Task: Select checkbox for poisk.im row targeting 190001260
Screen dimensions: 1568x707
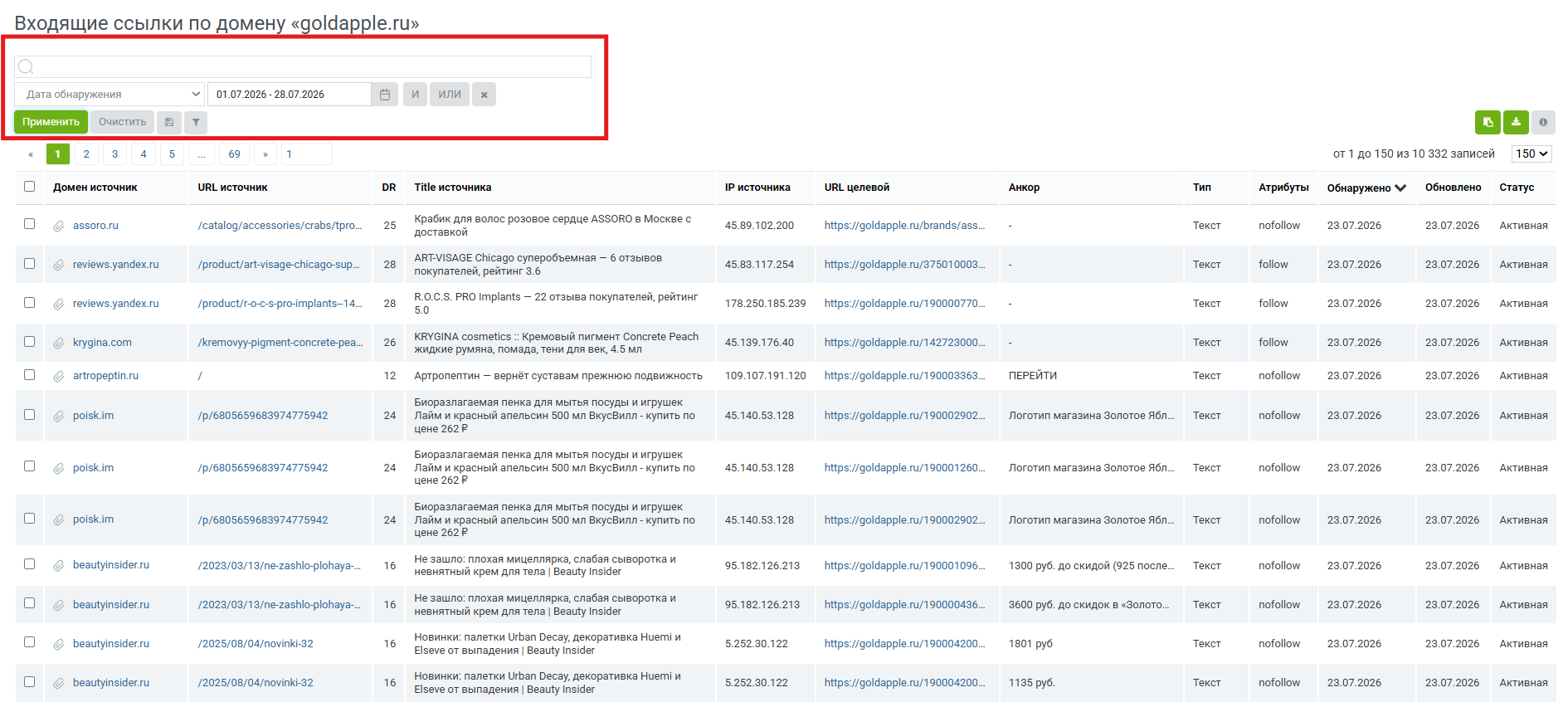Action: pos(30,466)
